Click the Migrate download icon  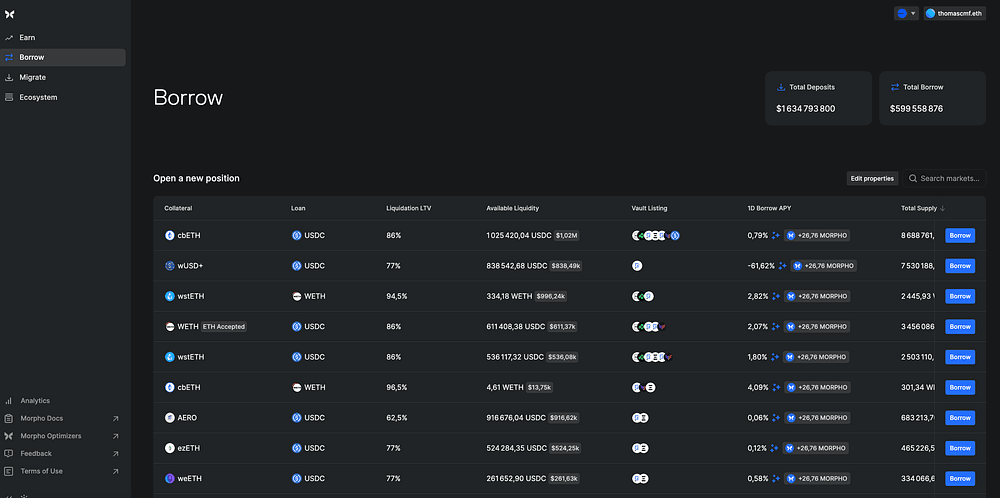(9, 77)
